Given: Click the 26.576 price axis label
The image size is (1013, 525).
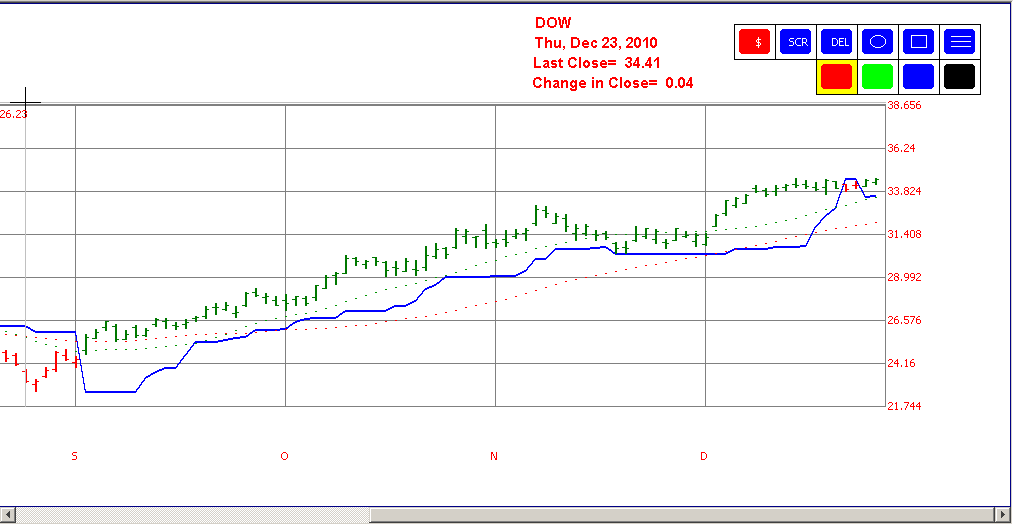Looking at the screenshot, I should [904, 320].
